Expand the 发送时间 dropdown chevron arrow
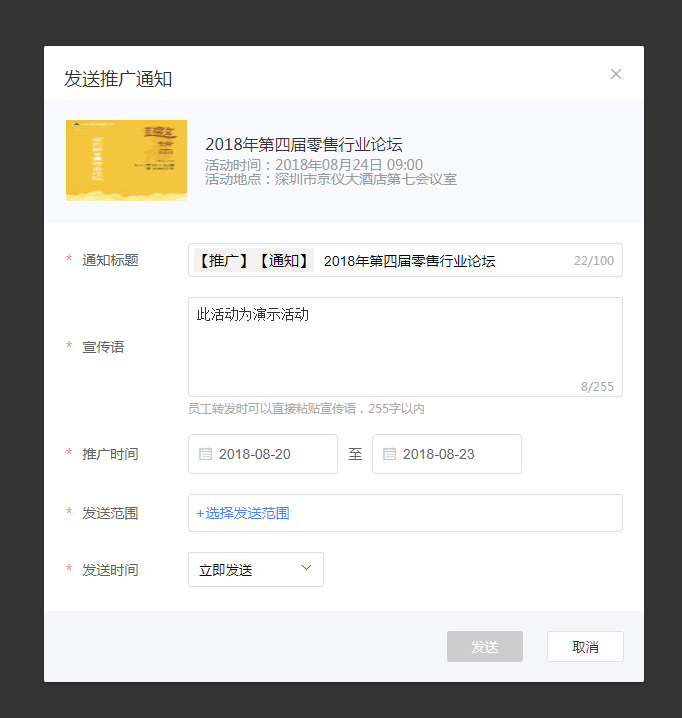Screen dimensions: 682x718 tap(306, 569)
